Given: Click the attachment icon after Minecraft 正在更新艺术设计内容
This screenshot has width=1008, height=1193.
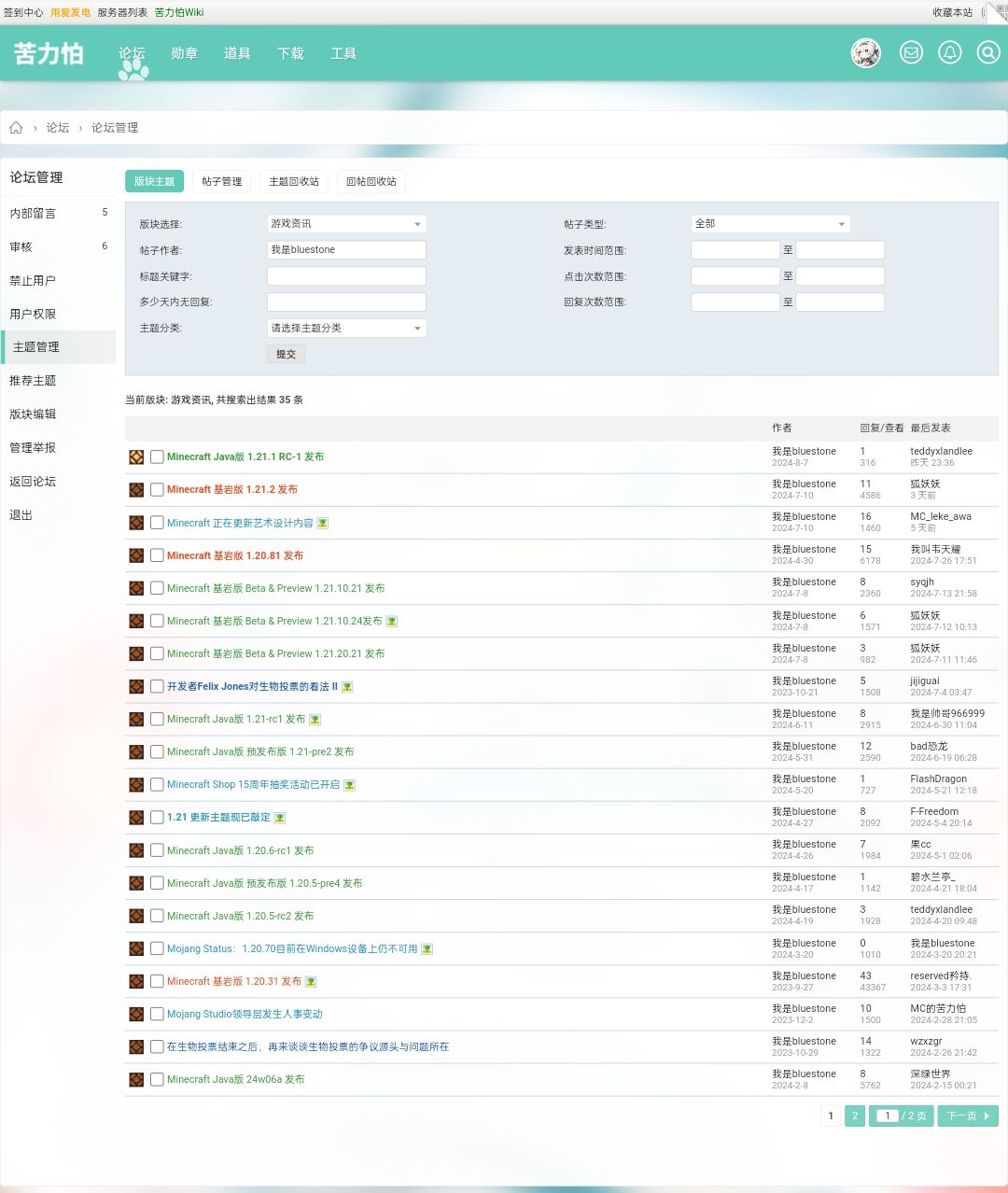Looking at the screenshot, I should click(322, 524).
